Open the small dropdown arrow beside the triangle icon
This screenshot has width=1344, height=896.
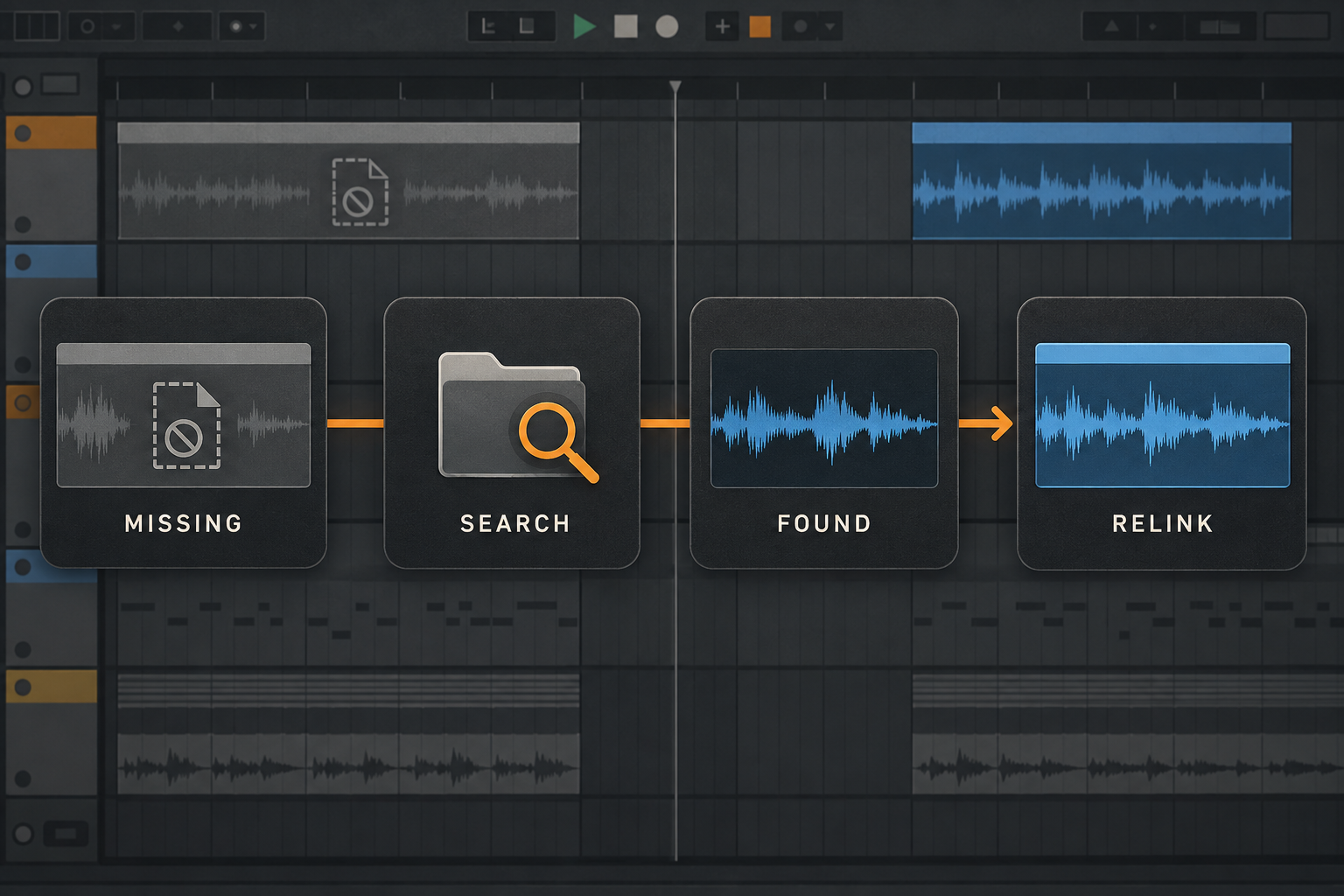click(x=1153, y=27)
